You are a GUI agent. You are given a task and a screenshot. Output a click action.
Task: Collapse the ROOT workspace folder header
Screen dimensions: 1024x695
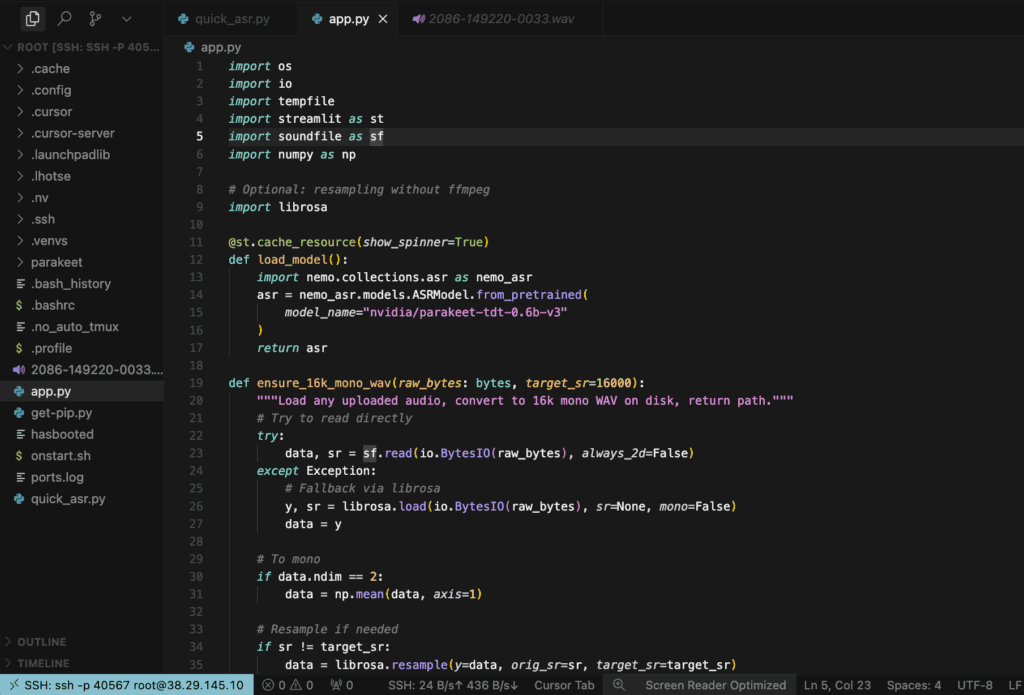(82, 47)
